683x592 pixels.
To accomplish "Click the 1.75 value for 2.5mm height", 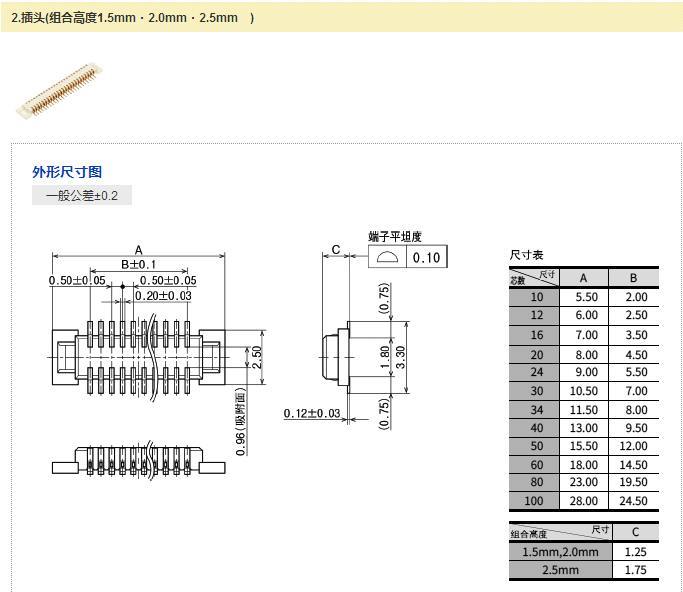I will (x=634, y=571).
